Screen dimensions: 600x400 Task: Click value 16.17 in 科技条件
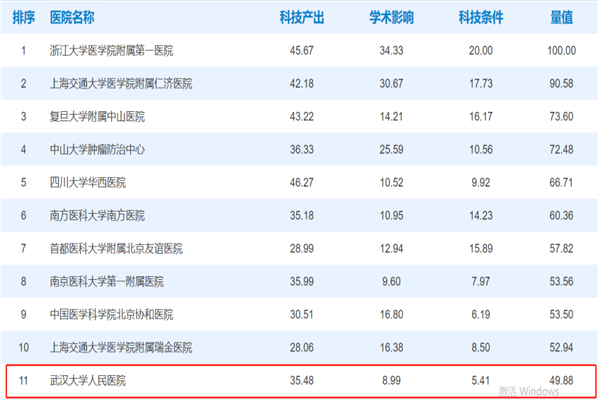(481, 116)
